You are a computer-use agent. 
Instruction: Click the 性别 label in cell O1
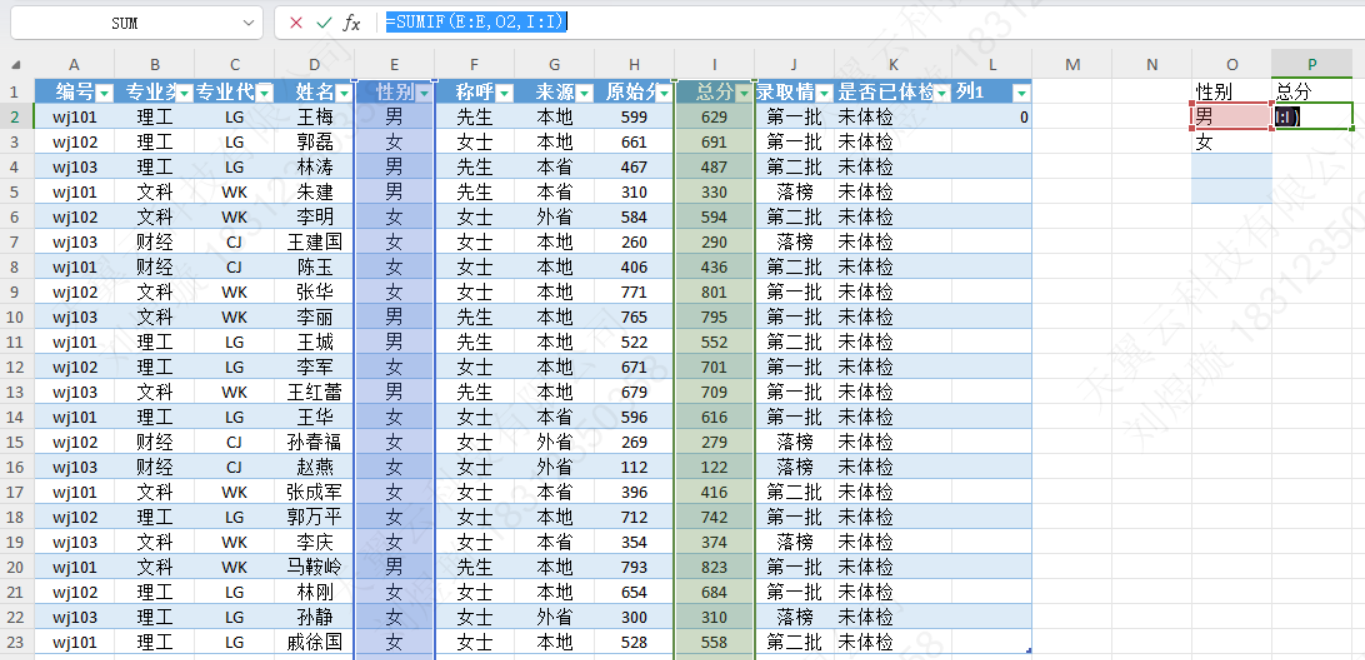1214,92
